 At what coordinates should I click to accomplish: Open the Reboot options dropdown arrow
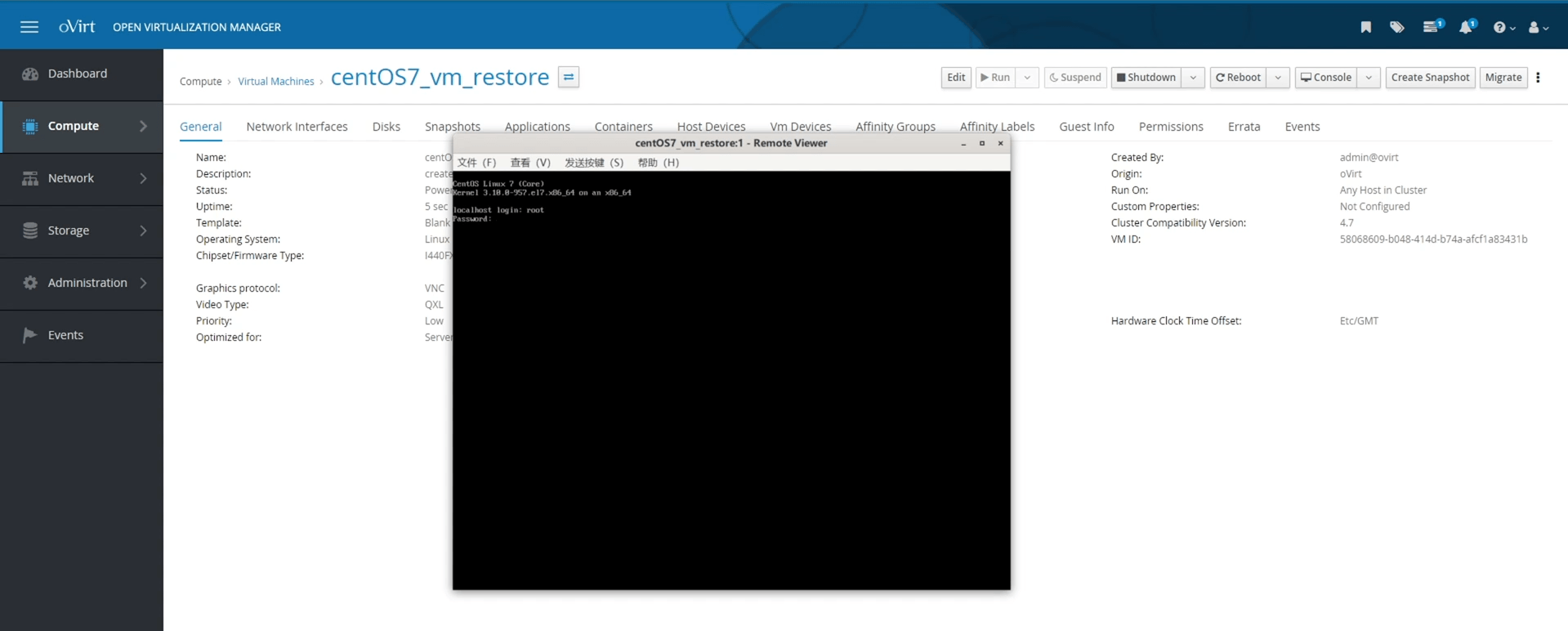1279,78
